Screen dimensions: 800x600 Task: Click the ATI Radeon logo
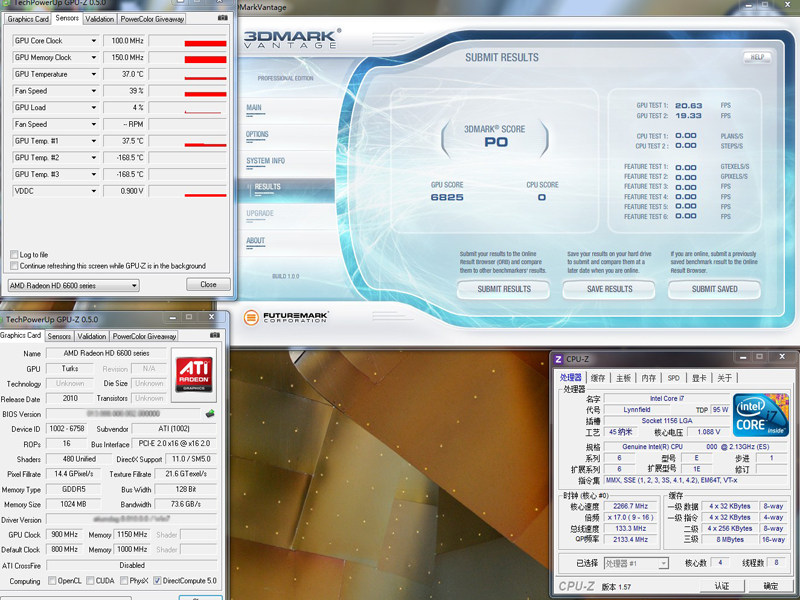tap(193, 372)
